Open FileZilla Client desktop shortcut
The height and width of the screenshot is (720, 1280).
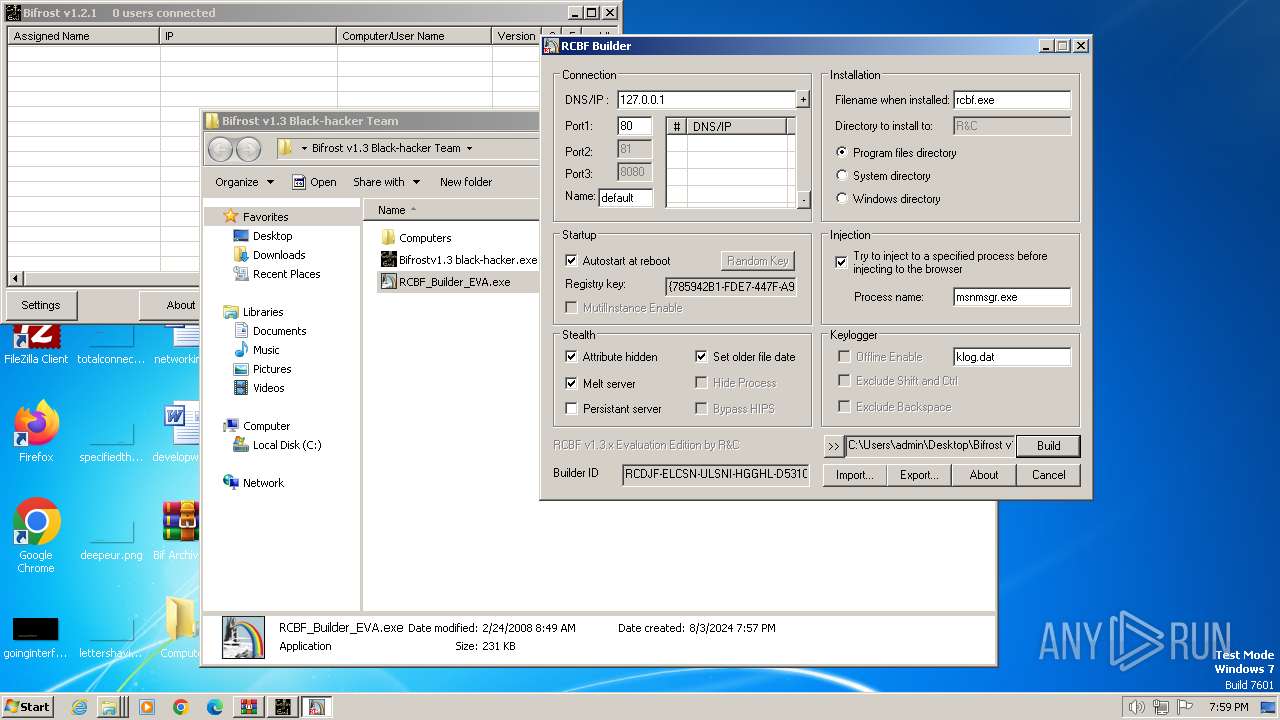click(x=36, y=345)
